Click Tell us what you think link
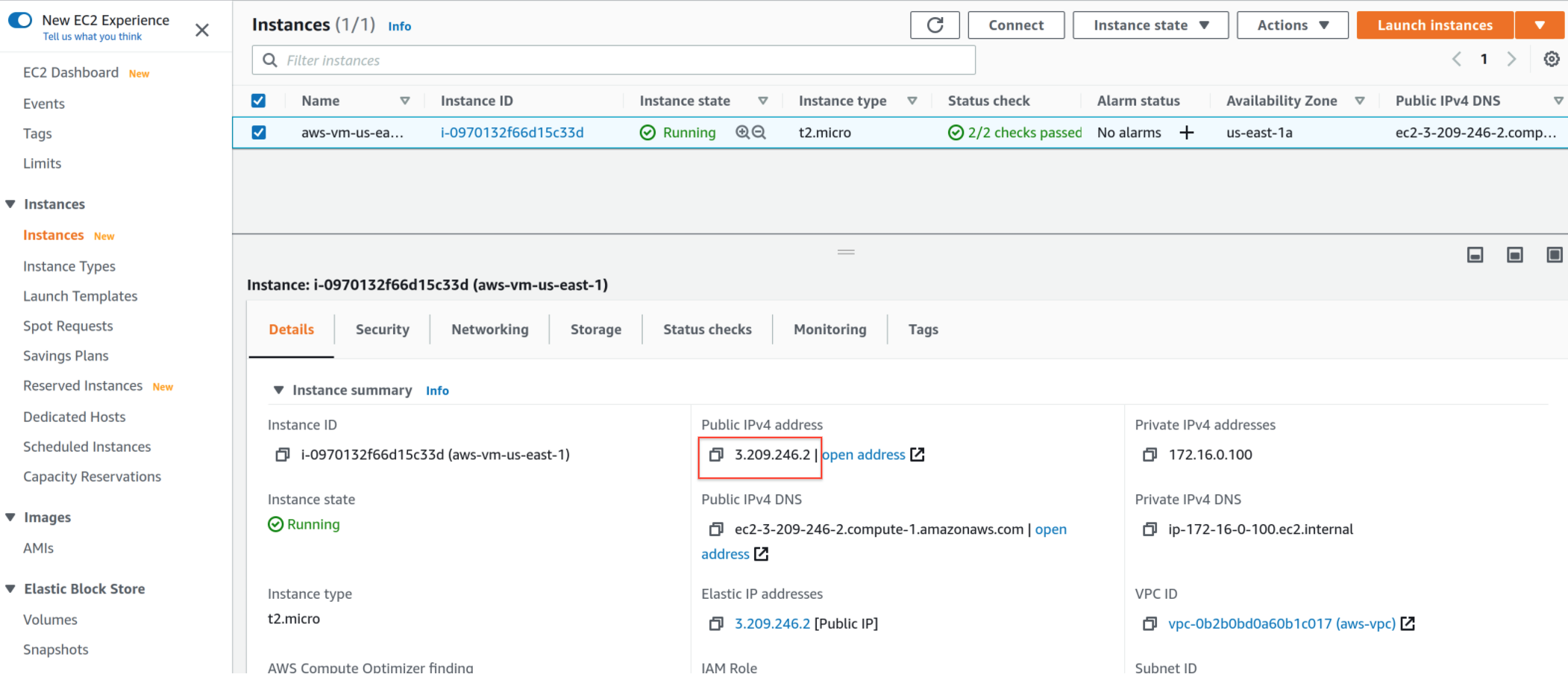The height and width of the screenshot is (683, 1568). pyautogui.click(x=92, y=37)
